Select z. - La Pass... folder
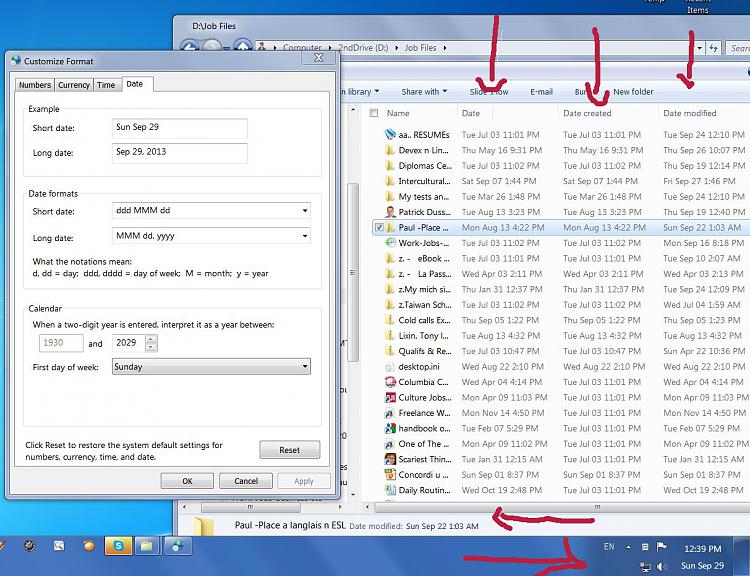 click(x=424, y=274)
